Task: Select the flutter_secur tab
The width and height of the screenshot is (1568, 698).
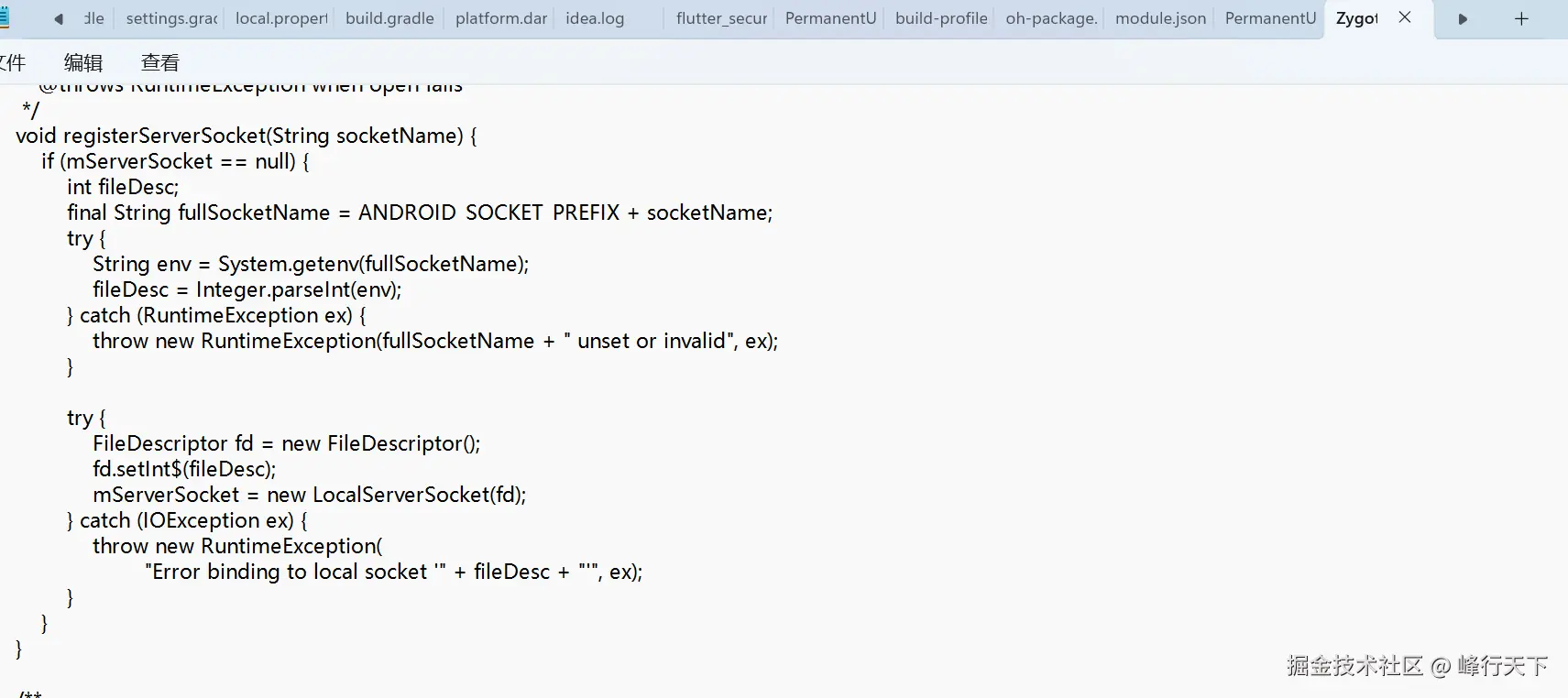Action: coord(721,18)
